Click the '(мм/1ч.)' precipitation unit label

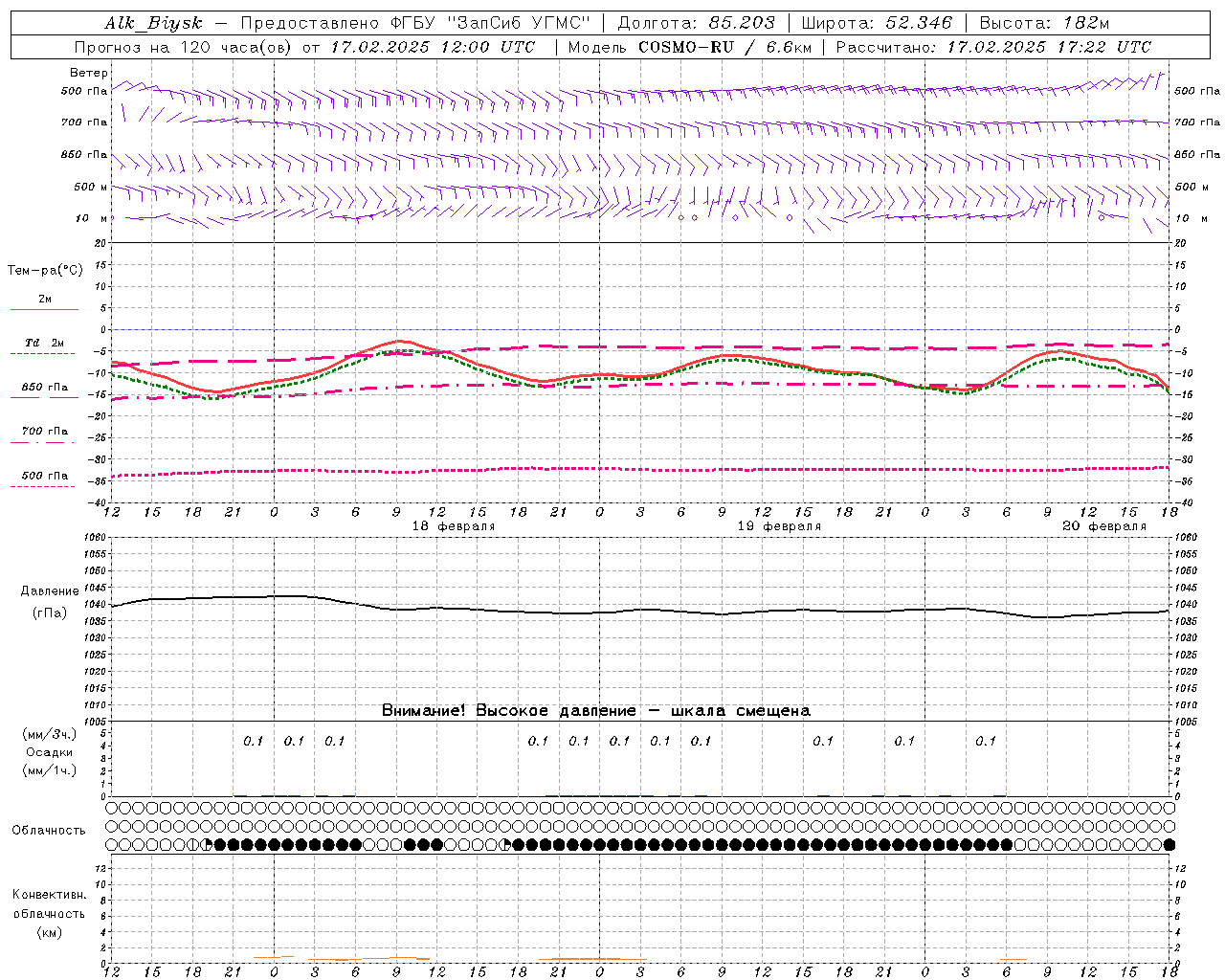(x=50, y=770)
